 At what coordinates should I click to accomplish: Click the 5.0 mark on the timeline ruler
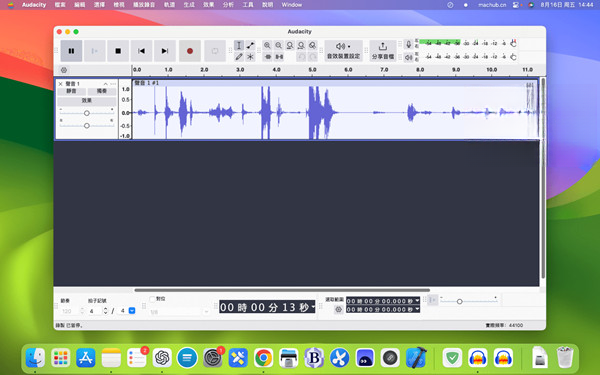pyautogui.click(x=312, y=70)
